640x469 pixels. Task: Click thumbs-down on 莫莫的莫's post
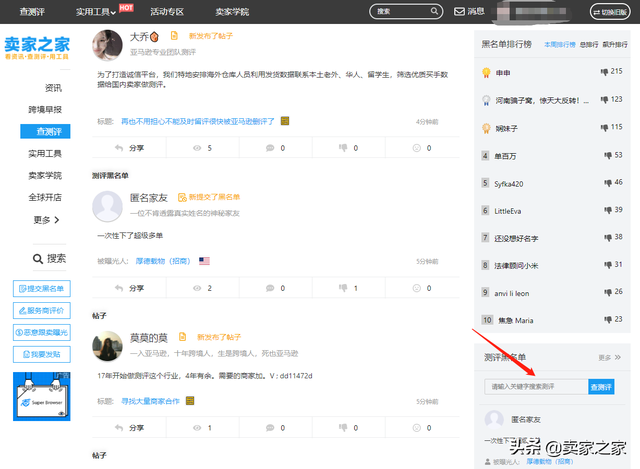(x=343, y=427)
